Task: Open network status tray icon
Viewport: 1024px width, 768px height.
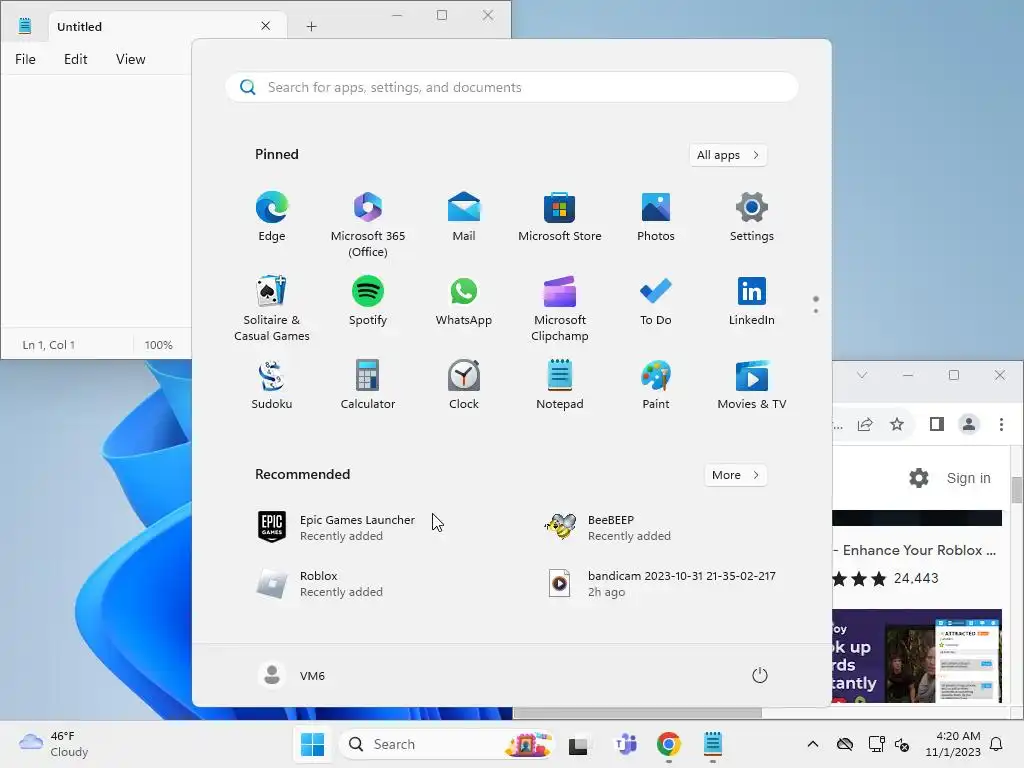Action: (876, 744)
